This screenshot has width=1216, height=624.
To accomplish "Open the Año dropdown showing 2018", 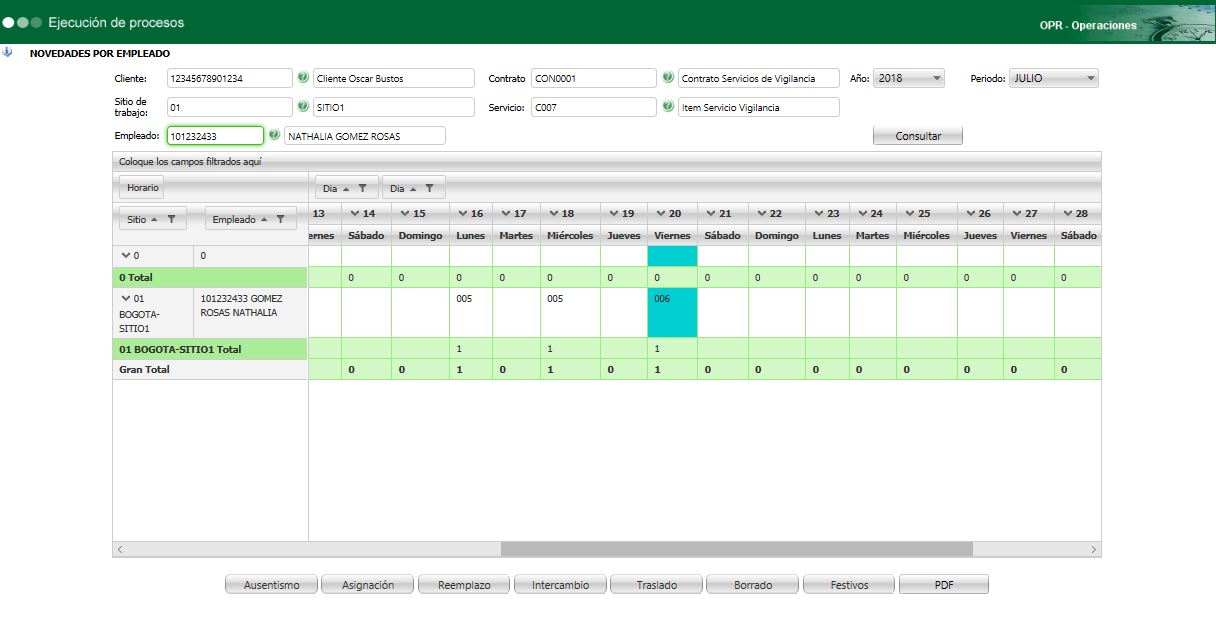I will [x=909, y=78].
